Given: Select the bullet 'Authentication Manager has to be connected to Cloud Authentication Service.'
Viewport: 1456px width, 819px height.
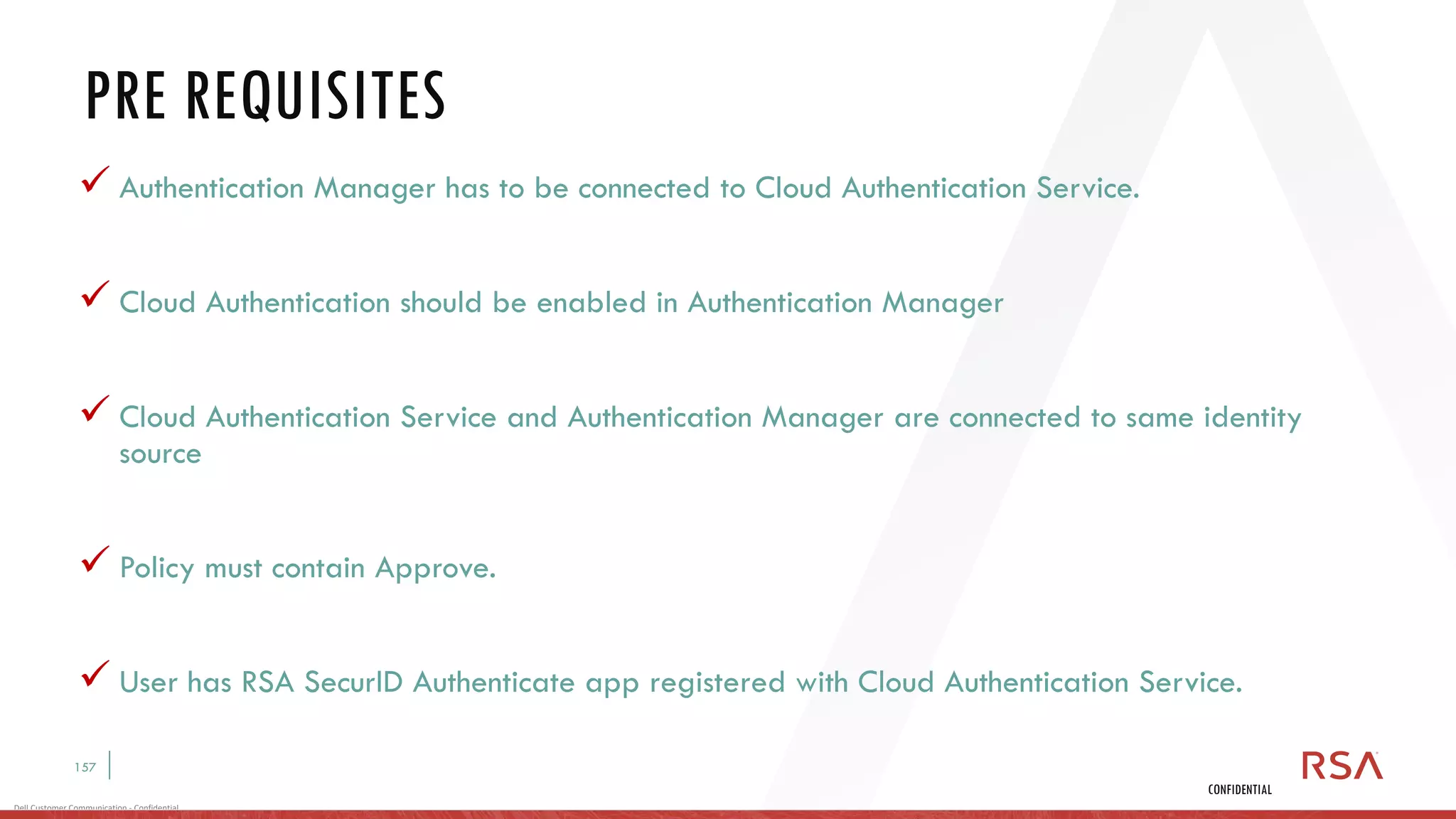Looking at the screenshot, I should pyautogui.click(x=629, y=188).
